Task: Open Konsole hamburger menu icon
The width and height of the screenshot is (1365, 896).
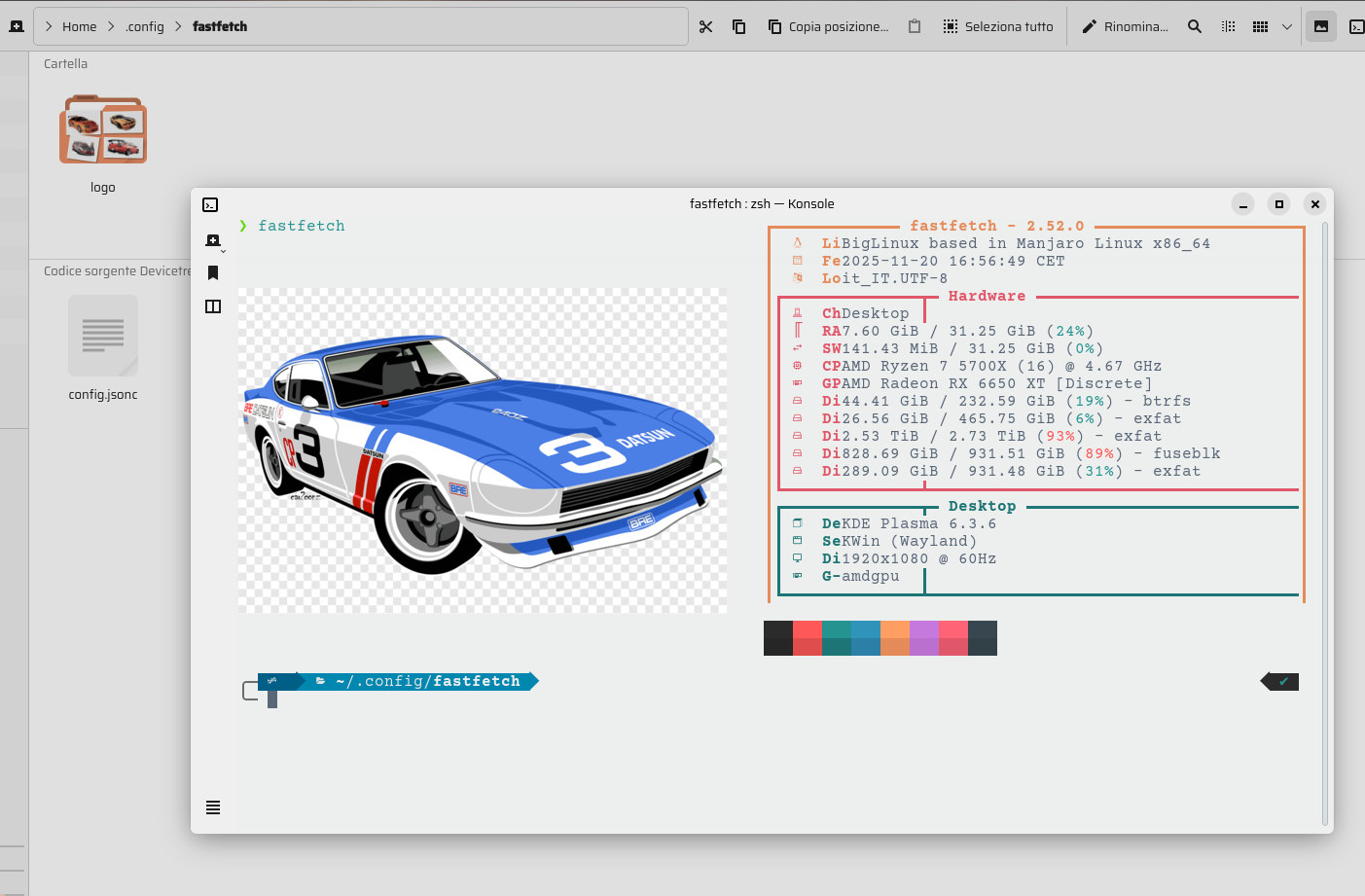Action: [213, 807]
